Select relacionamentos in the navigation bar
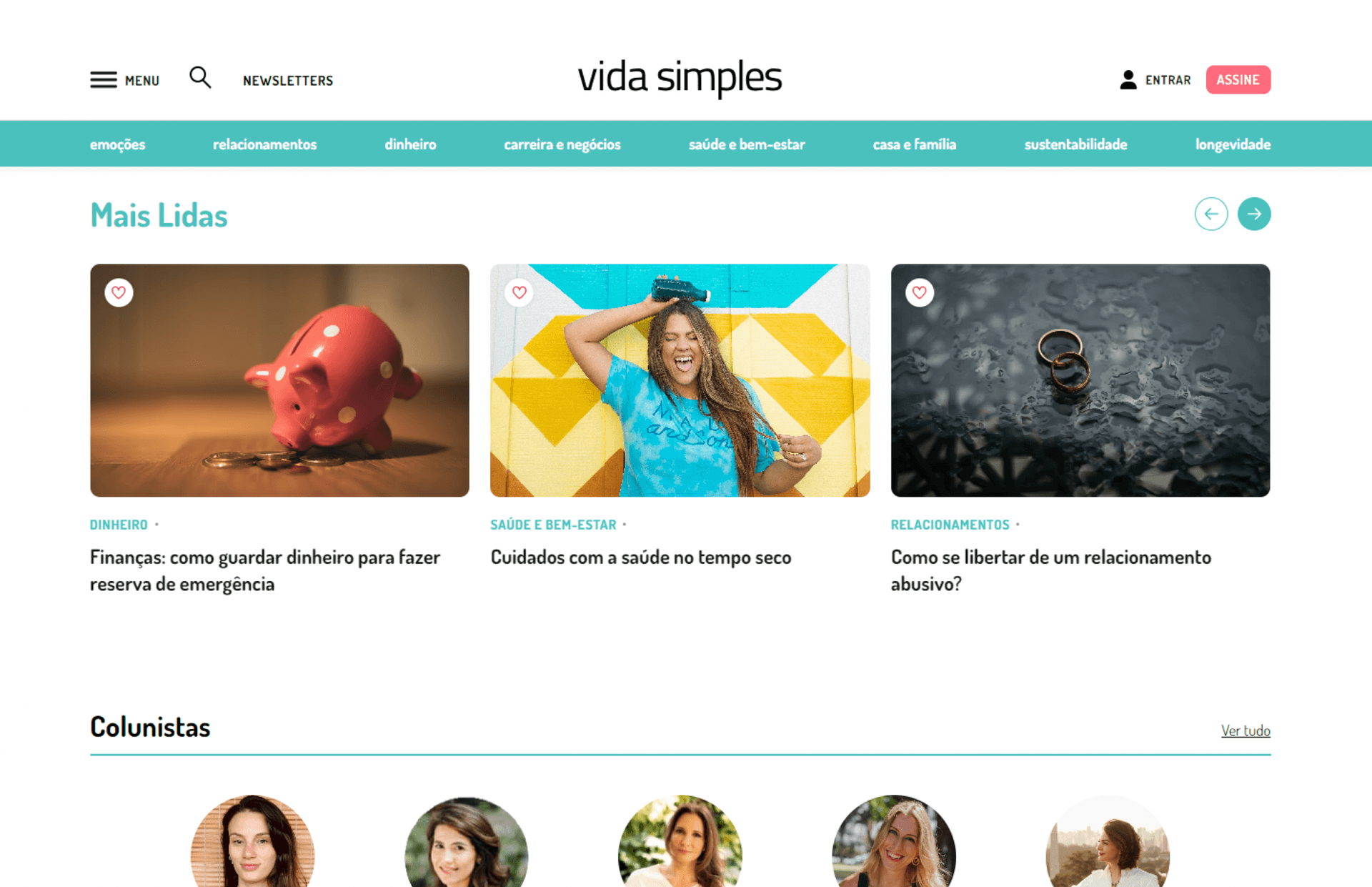 [x=264, y=144]
